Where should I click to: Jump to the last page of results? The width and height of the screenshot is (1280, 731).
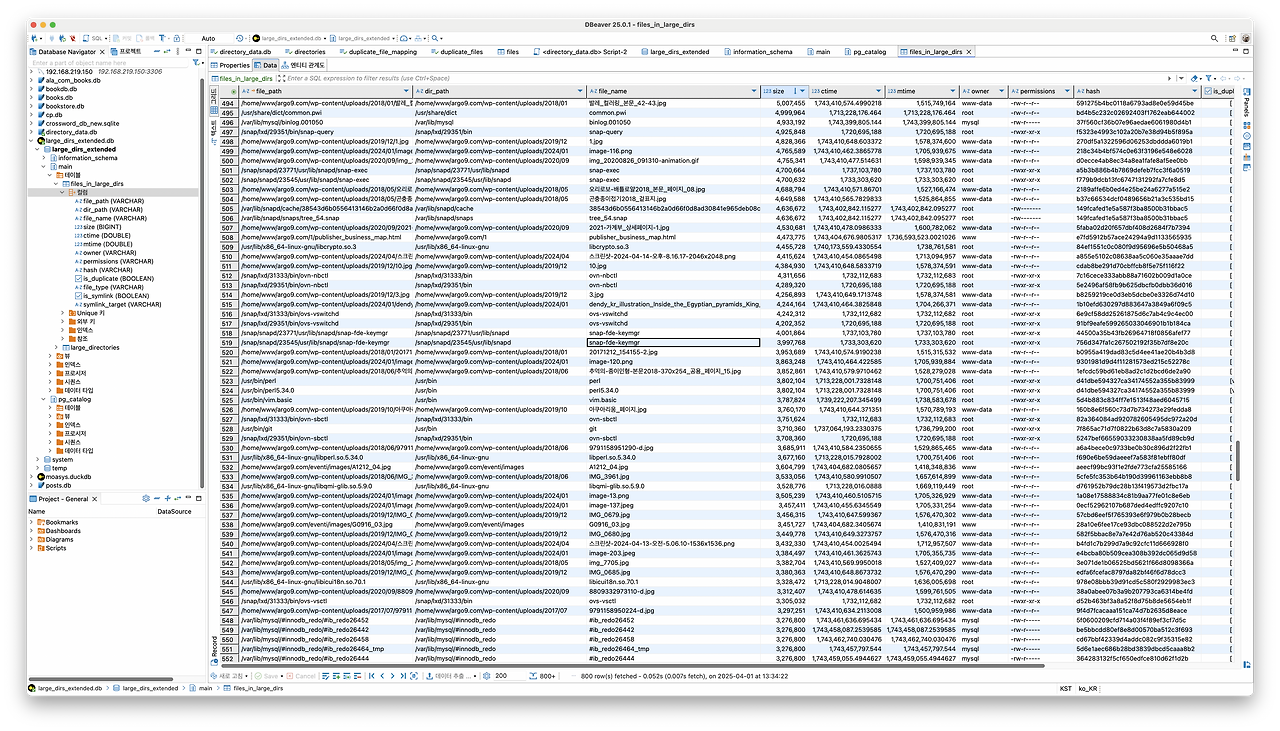[404, 676]
